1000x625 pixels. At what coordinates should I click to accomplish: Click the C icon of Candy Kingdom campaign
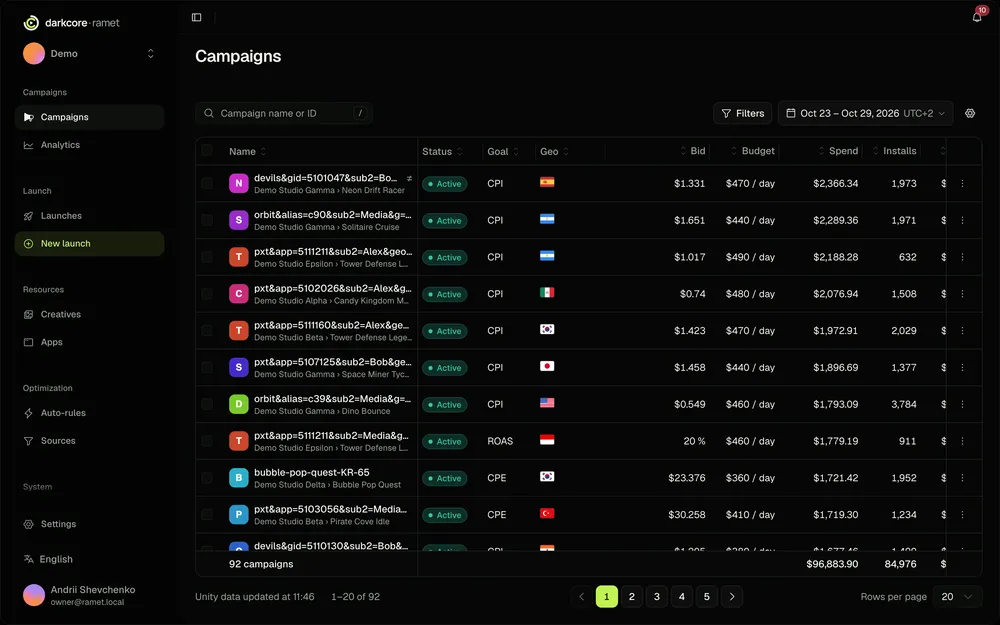[239, 294]
